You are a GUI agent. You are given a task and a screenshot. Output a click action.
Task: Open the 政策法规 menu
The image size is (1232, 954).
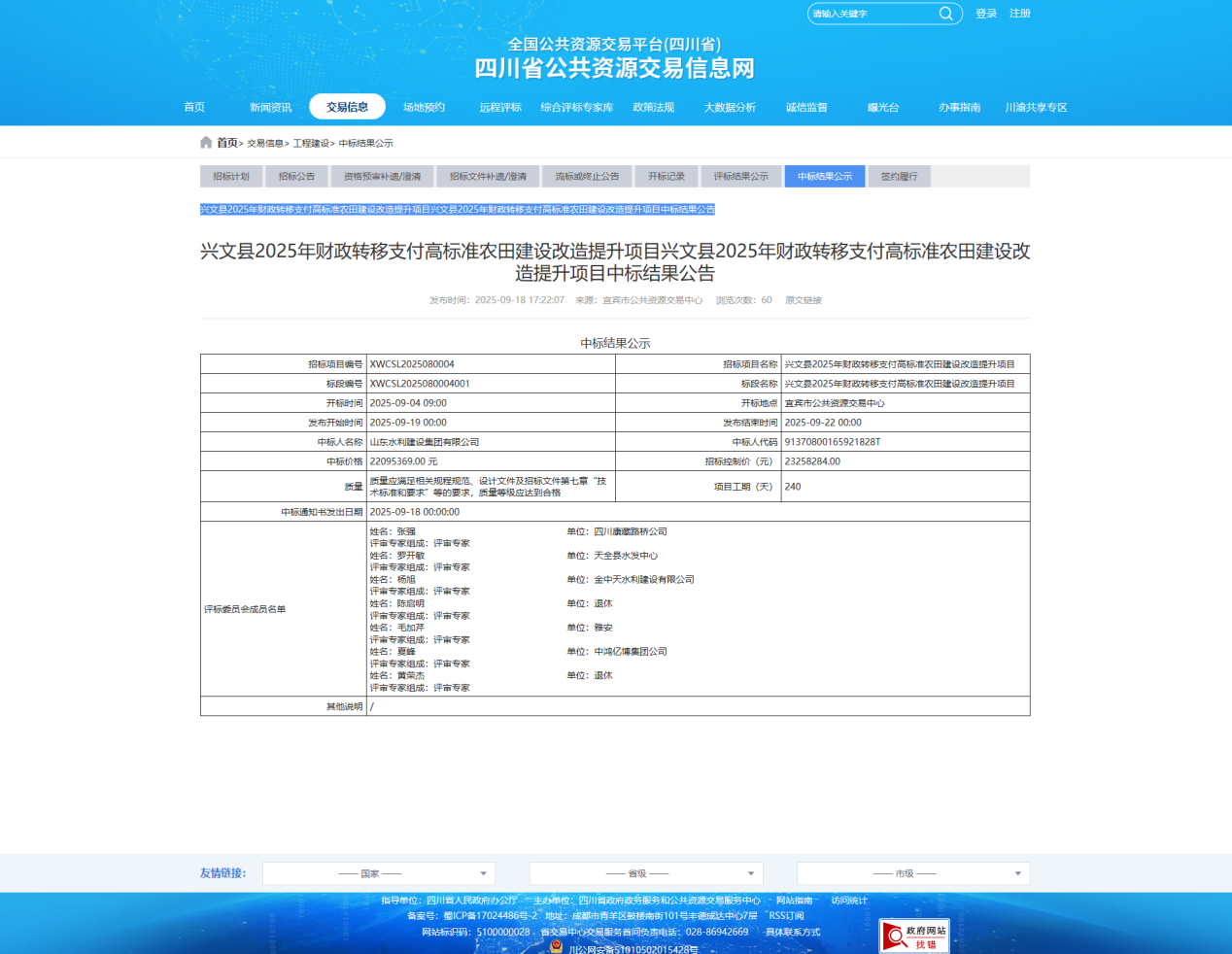654,107
